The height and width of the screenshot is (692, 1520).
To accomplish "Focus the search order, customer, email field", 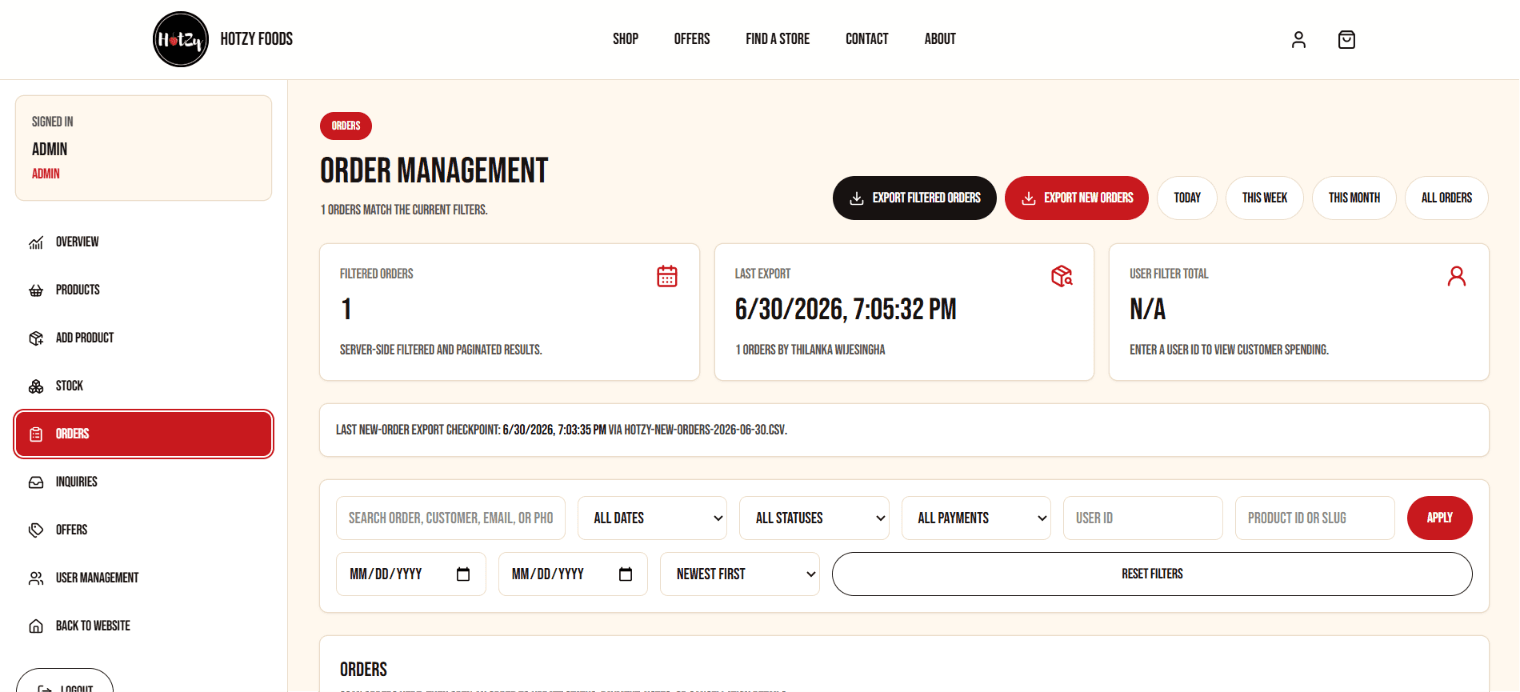I will point(451,518).
